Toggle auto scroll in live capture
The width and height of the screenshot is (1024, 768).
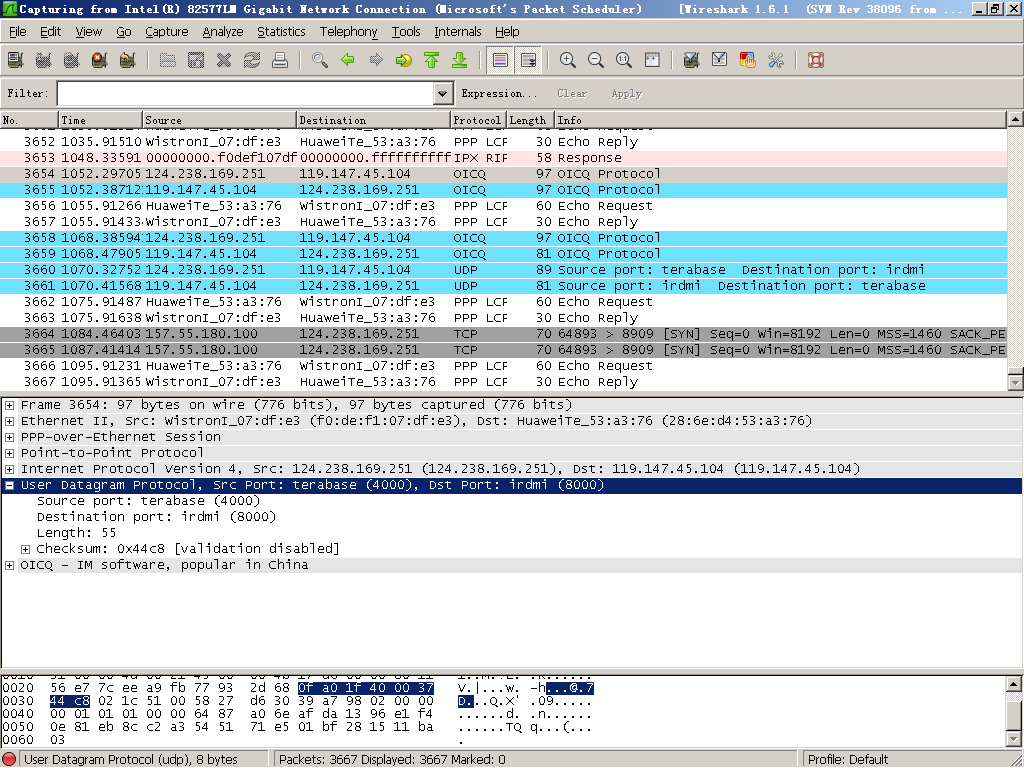click(528, 60)
